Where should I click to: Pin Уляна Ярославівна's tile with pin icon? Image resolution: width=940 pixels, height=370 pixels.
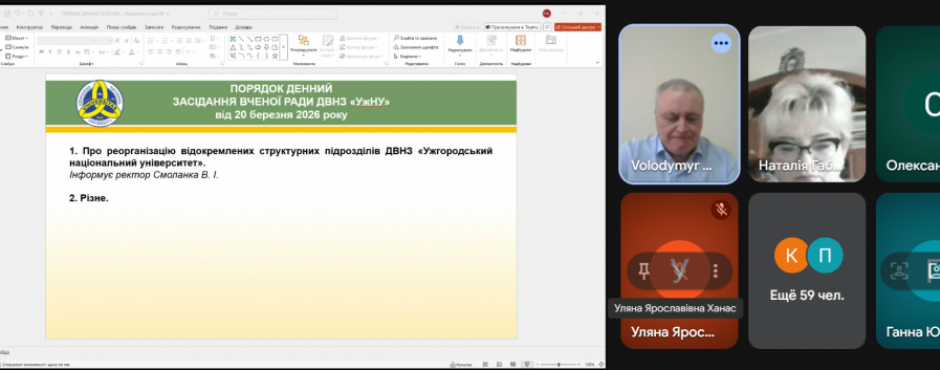(x=644, y=271)
